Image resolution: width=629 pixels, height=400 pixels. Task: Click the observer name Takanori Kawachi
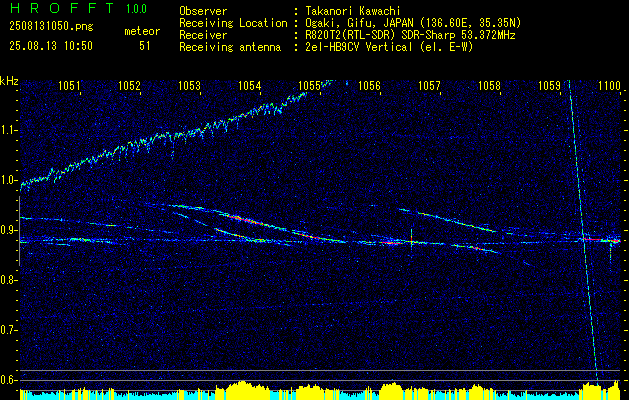(x=351, y=11)
